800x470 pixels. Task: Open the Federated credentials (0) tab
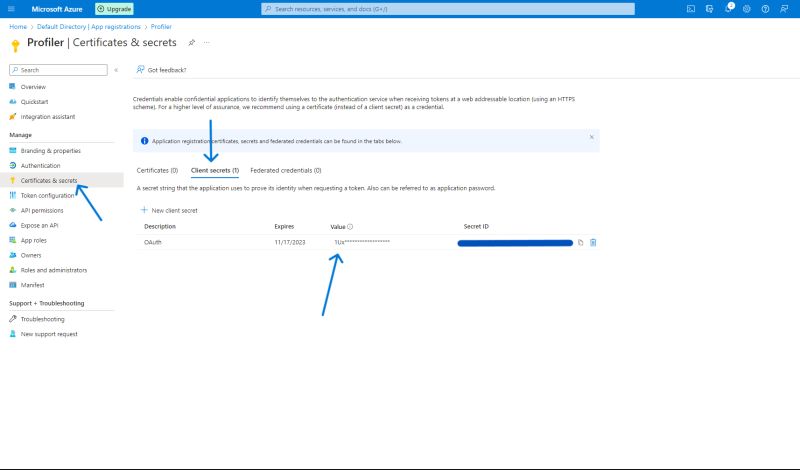click(286, 170)
